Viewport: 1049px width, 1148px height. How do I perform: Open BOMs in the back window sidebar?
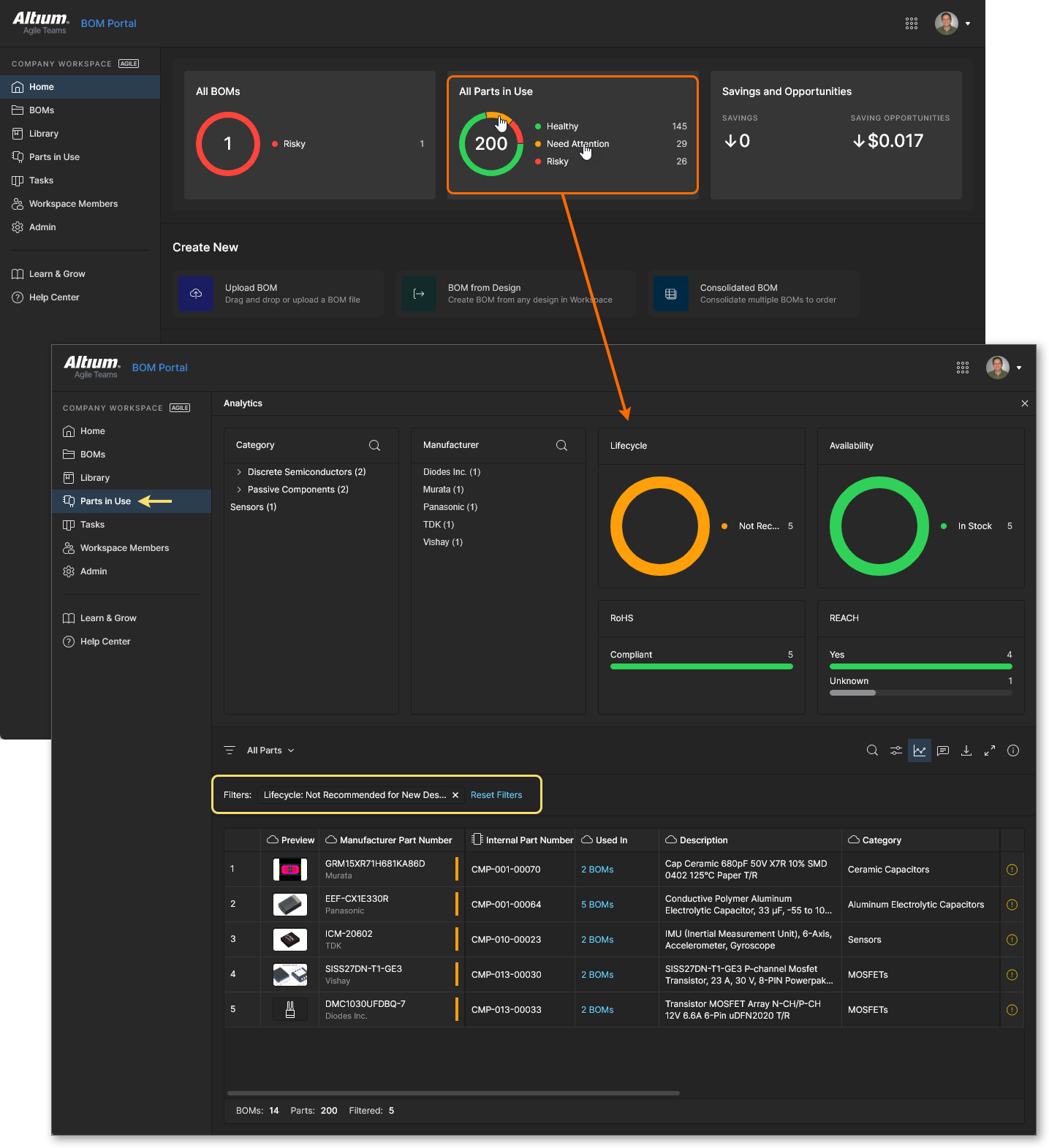click(80, 110)
